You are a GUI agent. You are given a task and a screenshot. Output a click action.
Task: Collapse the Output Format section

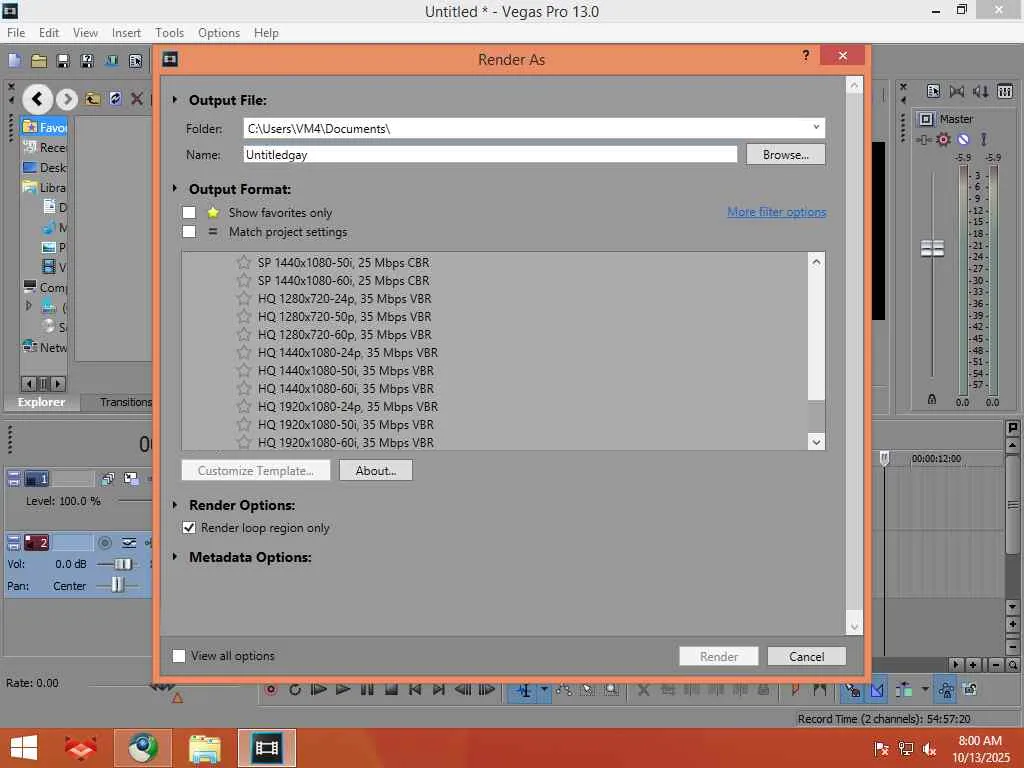pyautogui.click(x=174, y=189)
